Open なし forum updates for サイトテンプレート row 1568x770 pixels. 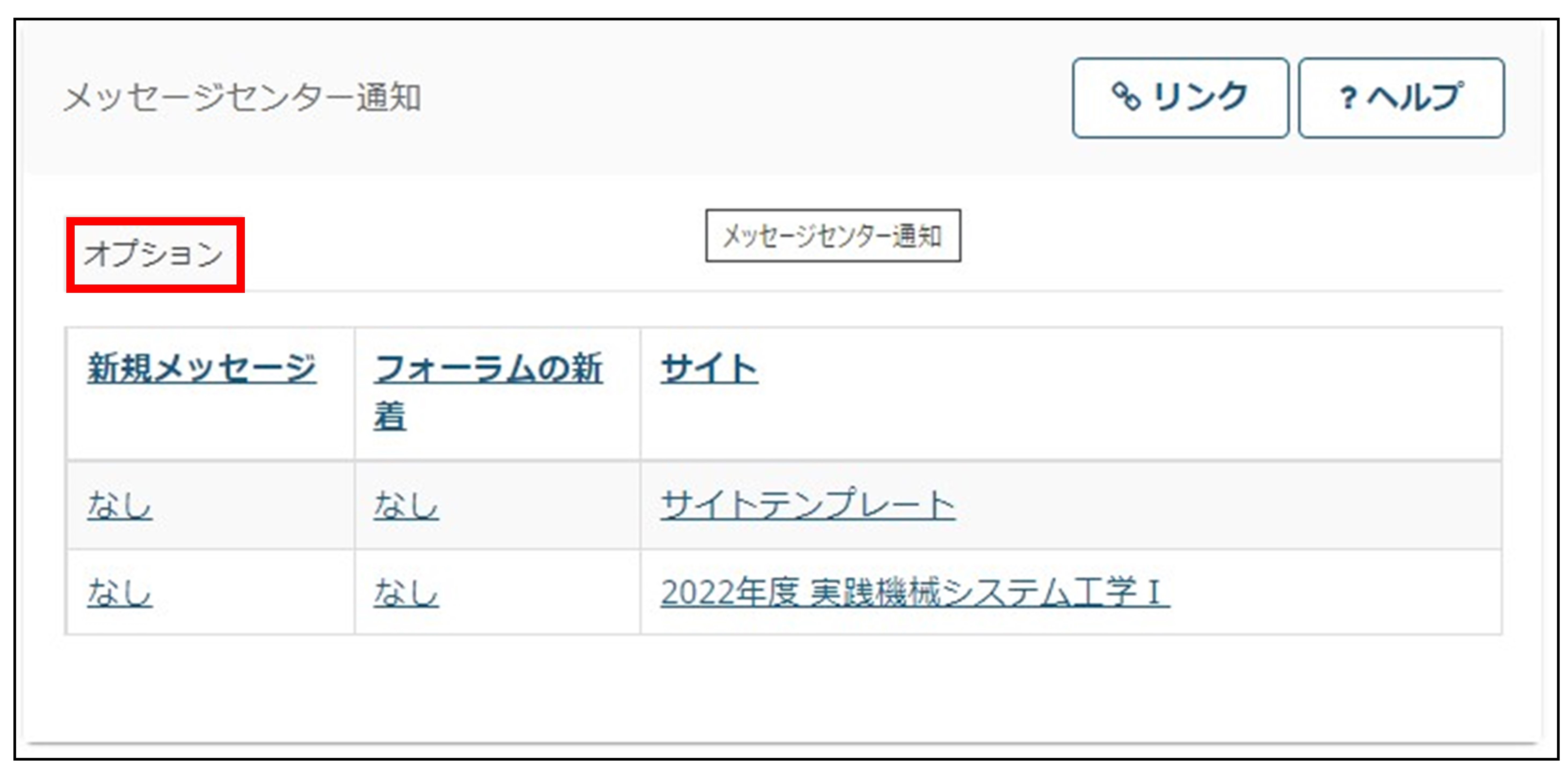coord(406,505)
